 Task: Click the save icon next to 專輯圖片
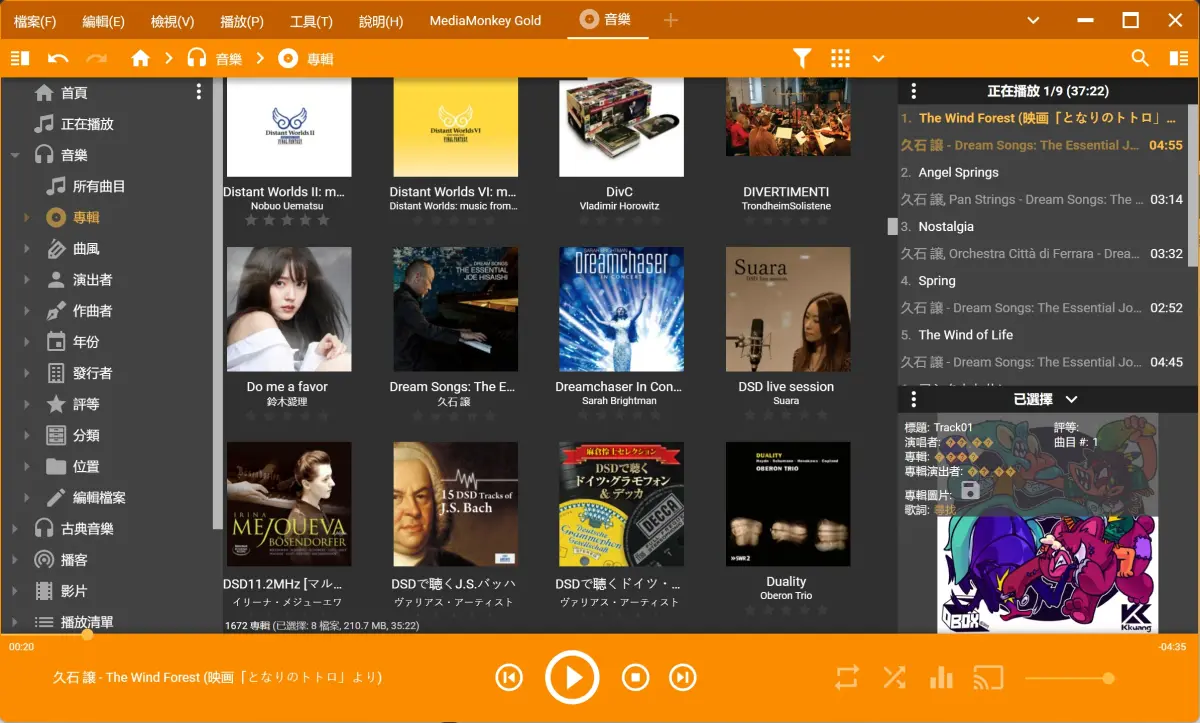[x=969, y=490]
